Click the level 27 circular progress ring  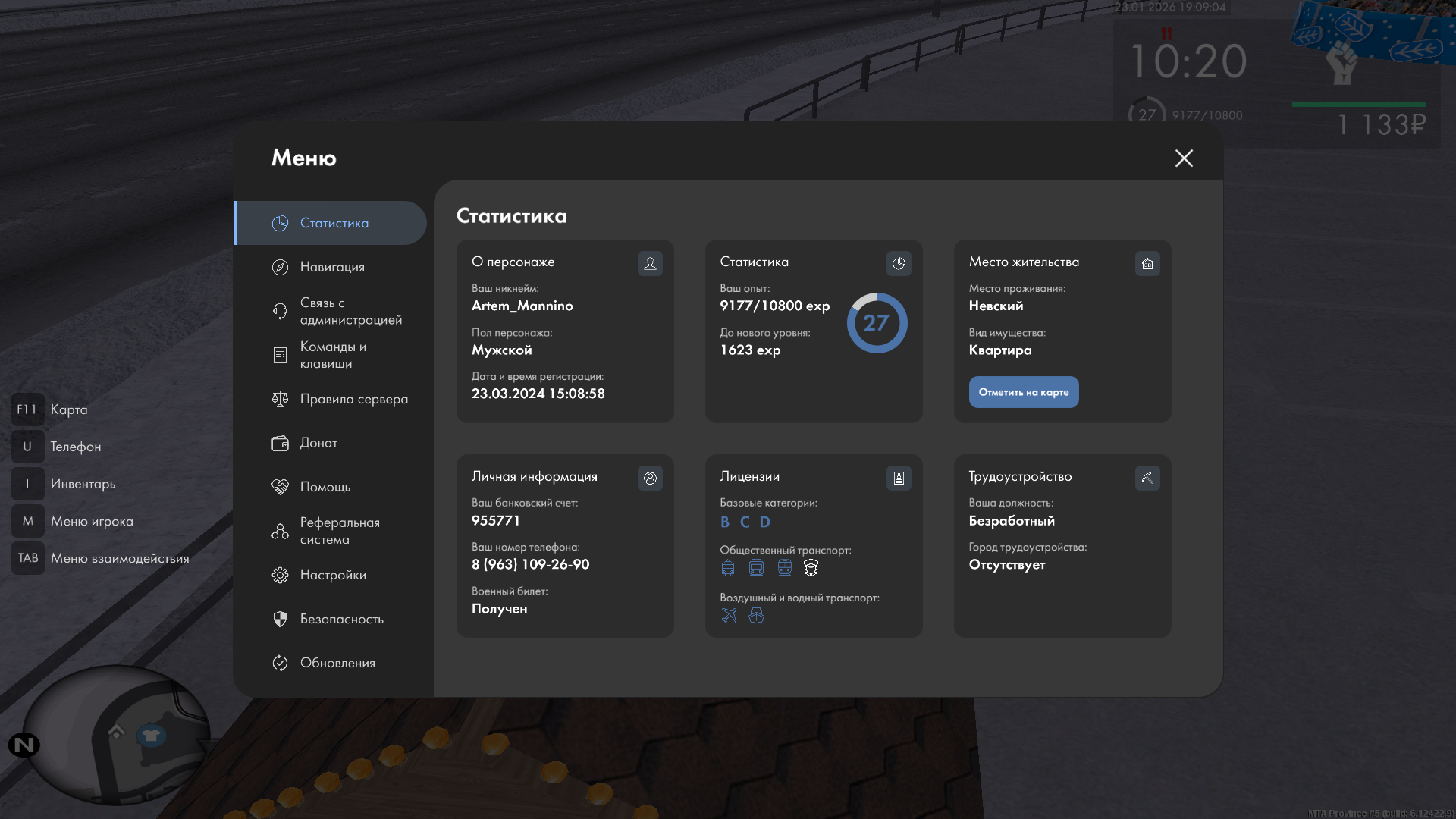(x=877, y=323)
